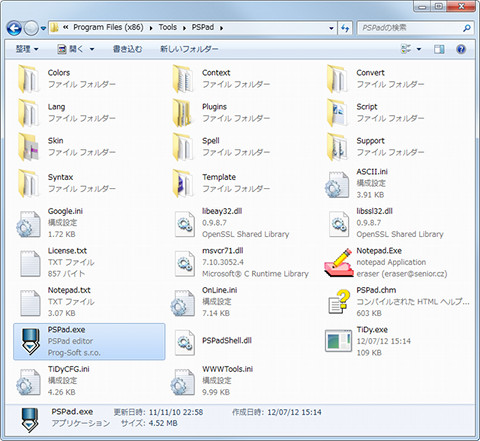This screenshot has height=441, width=480.
Task: Open the 整理 menu
Action: click(x=27, y=49)
